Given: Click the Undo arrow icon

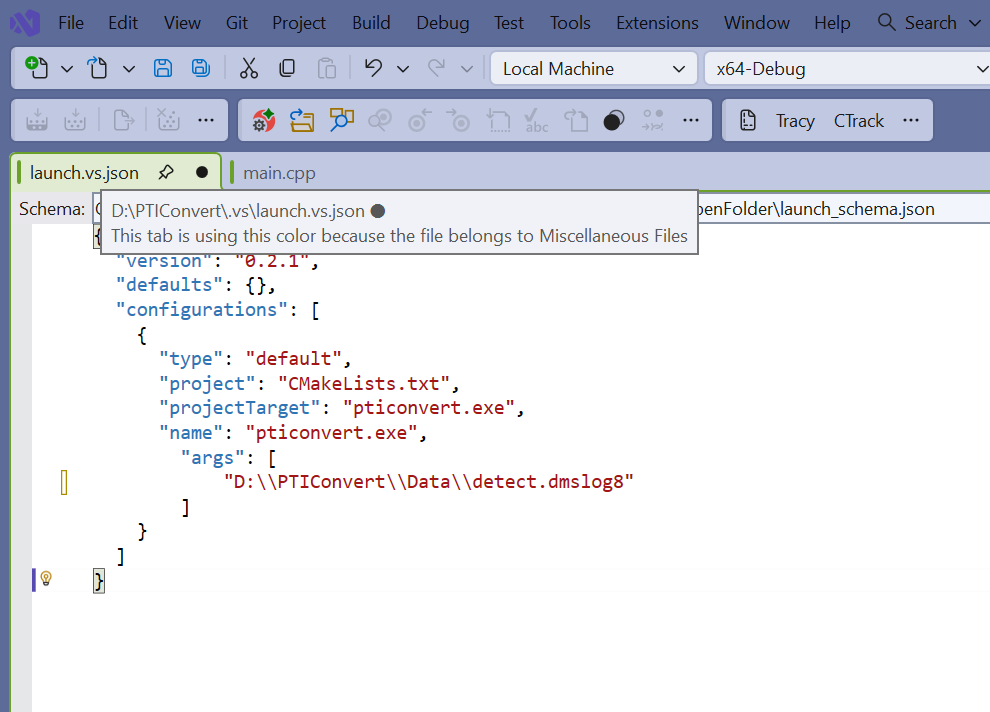Looking at the screenshot, I should pos(373,68).
